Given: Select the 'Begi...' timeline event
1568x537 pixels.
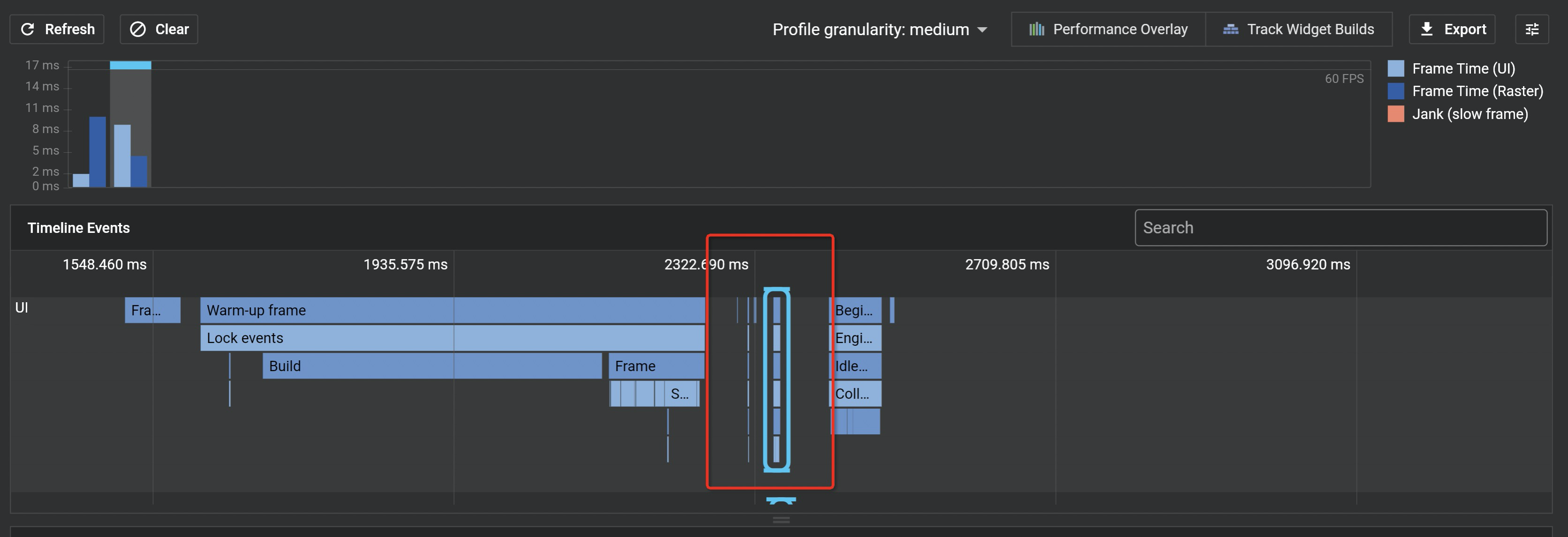Looking at the screenshot, I should pyautogui.click(x=855, y=310).
